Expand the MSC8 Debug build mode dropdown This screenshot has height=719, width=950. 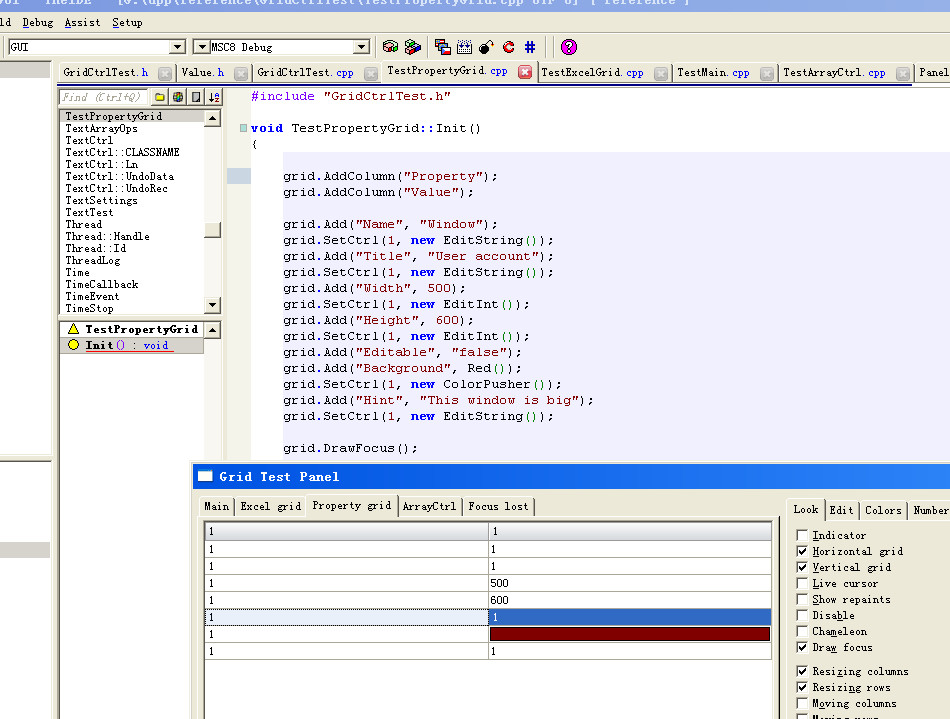click(x=362, y=47)
